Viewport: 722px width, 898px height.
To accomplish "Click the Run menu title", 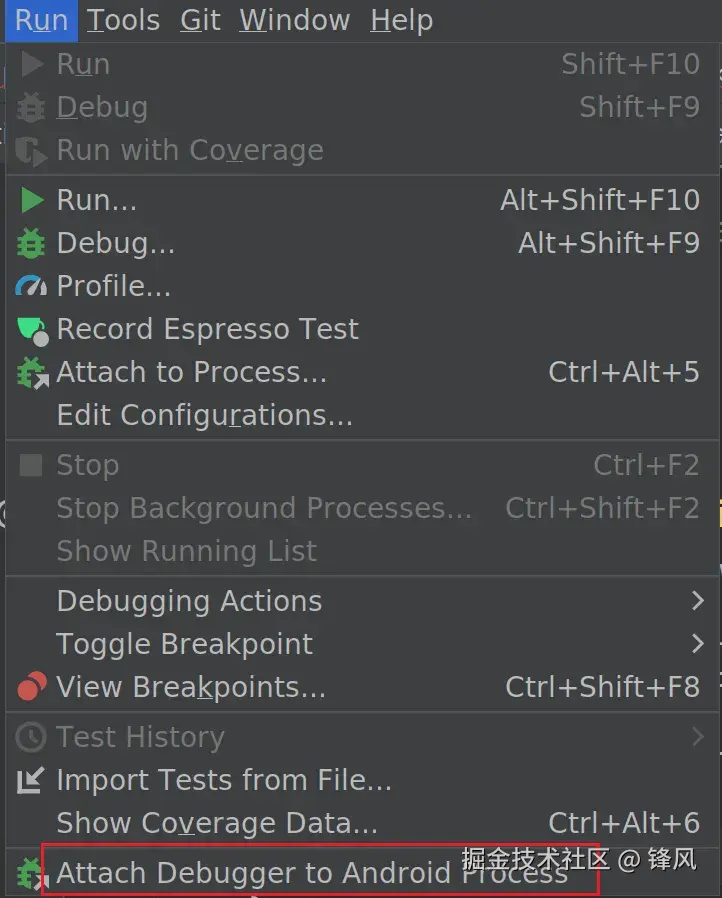I will (x=41, y=20).
